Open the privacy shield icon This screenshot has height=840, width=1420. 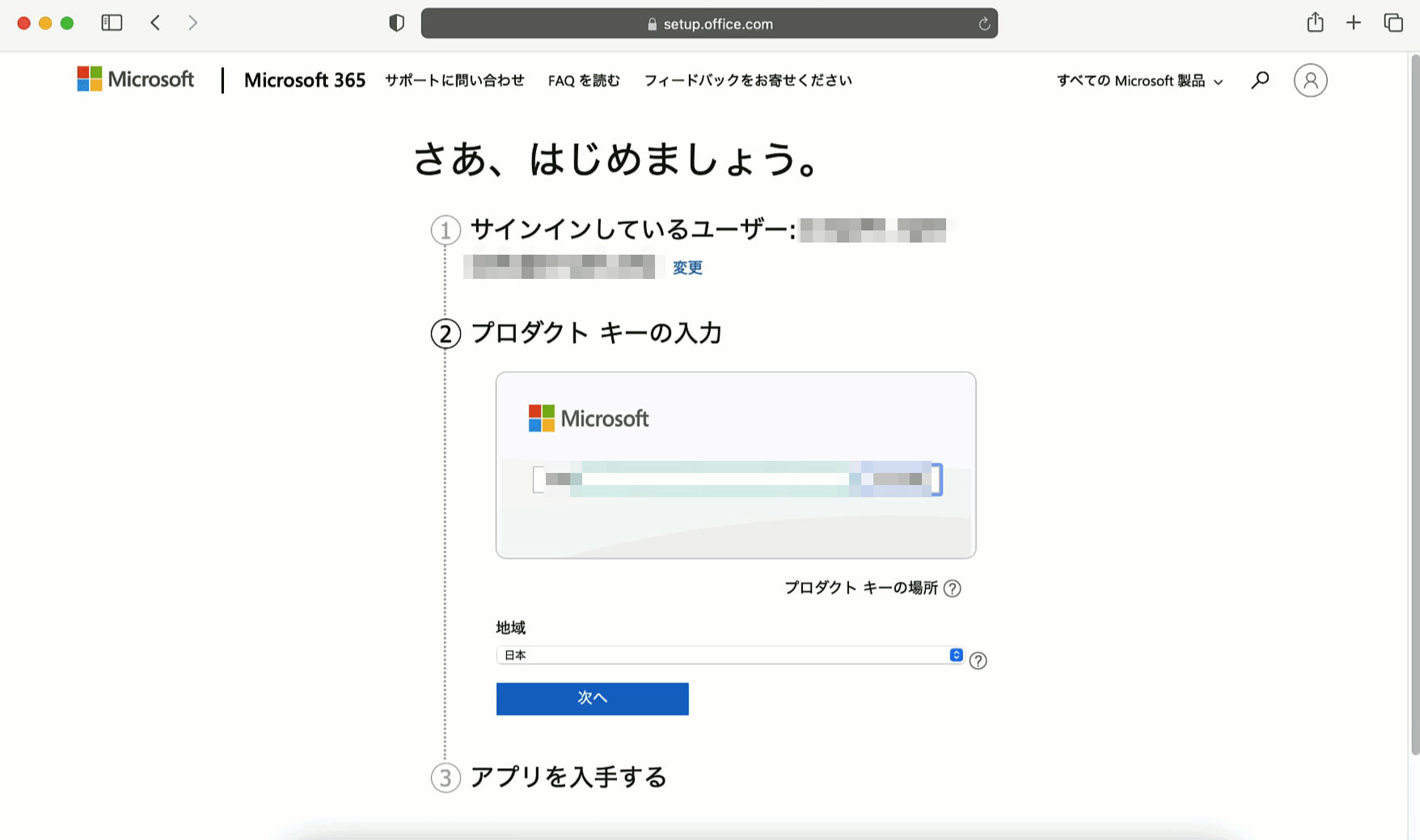(396, 23)
